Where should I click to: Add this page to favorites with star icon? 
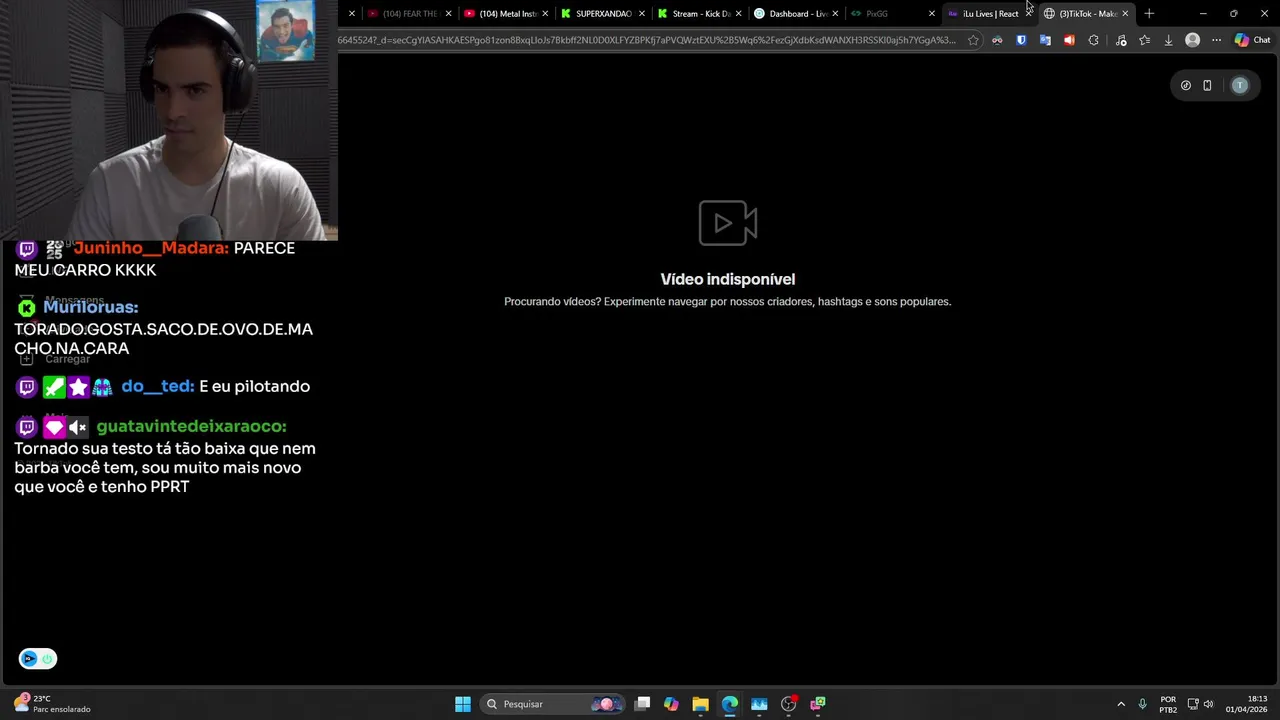(973, 40)
